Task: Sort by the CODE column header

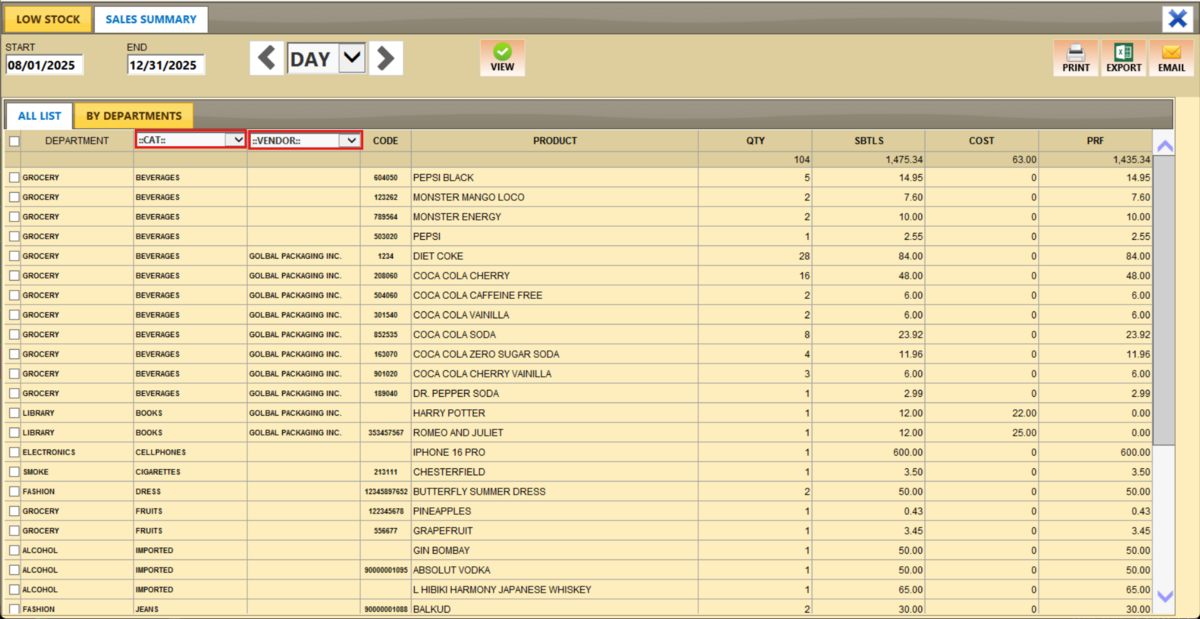Action: click(x=386, y=141)
